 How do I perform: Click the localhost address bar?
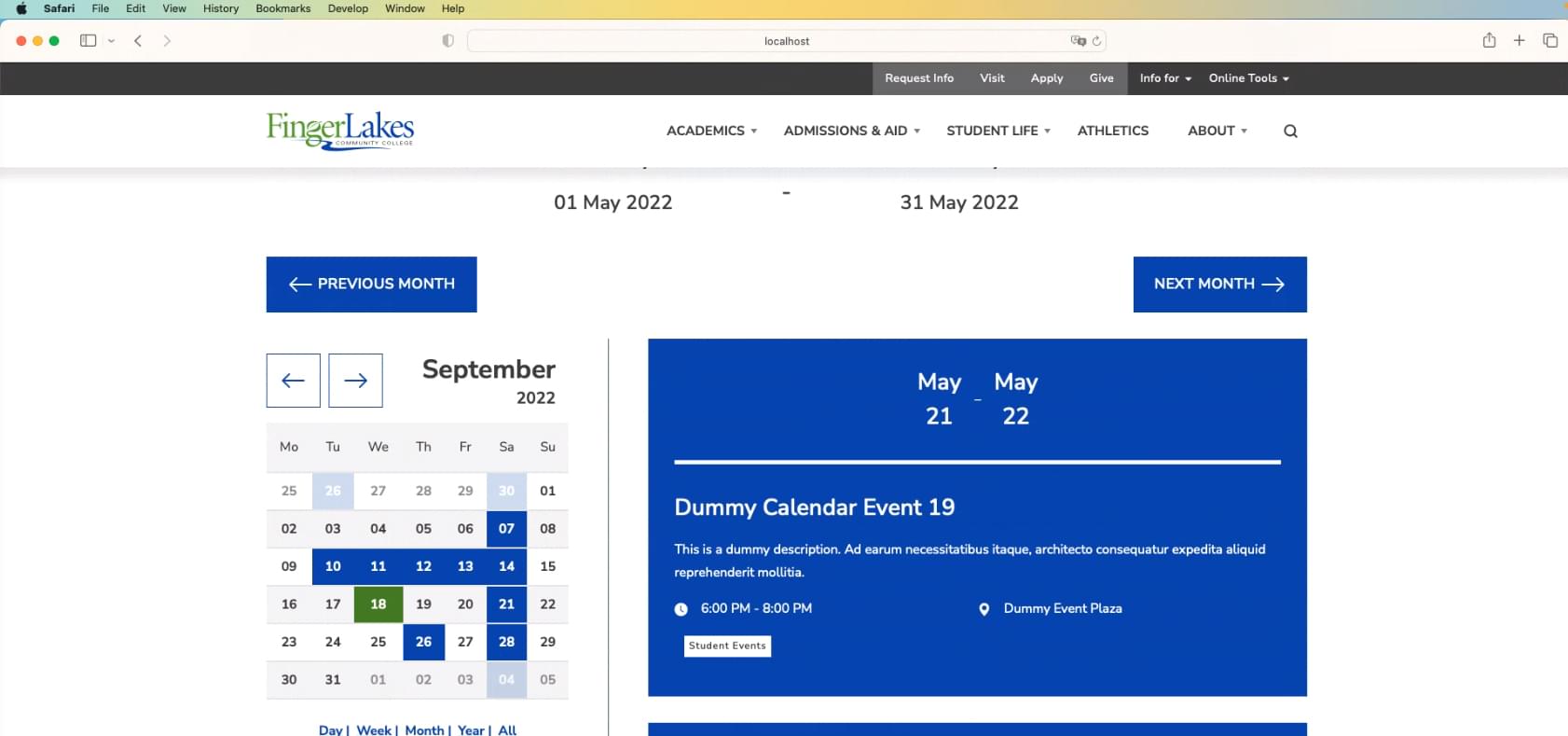787,41
